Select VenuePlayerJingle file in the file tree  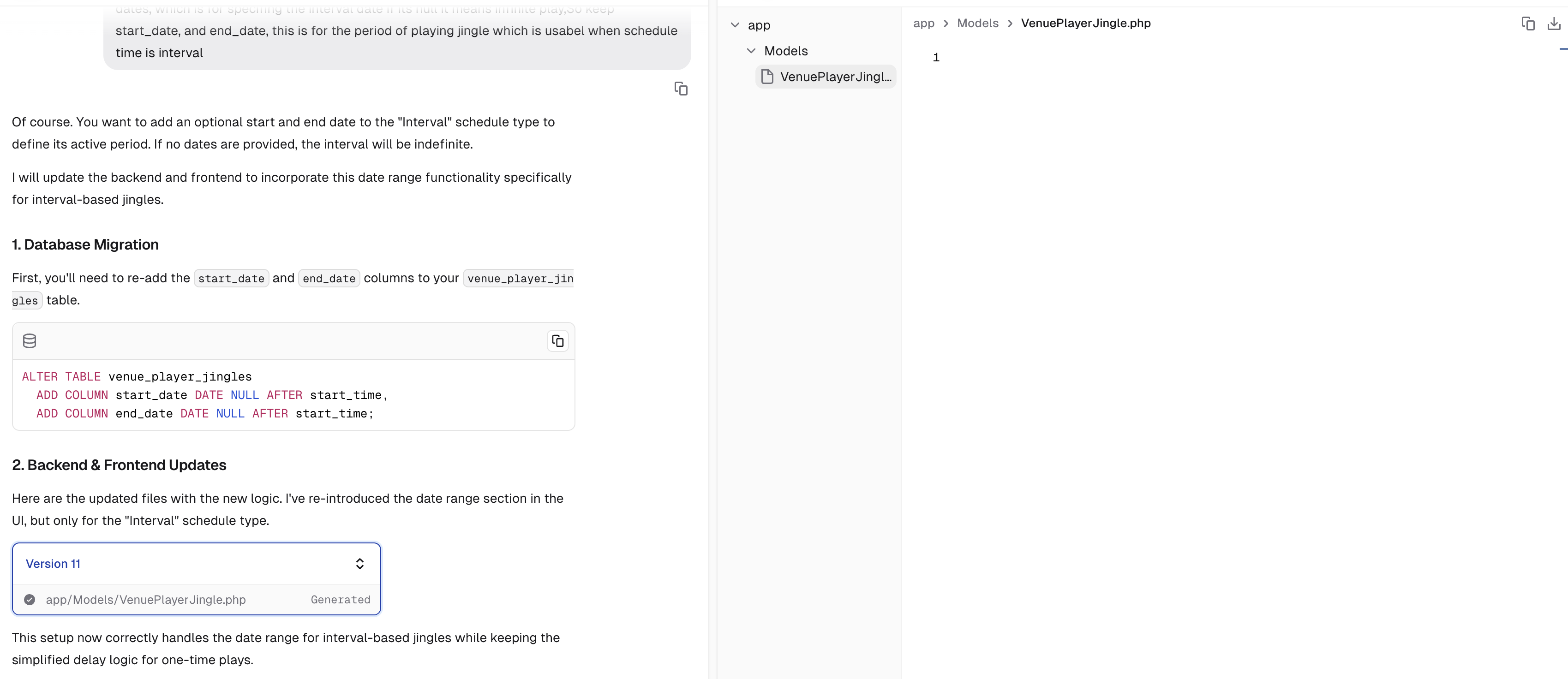click(835, 77)
